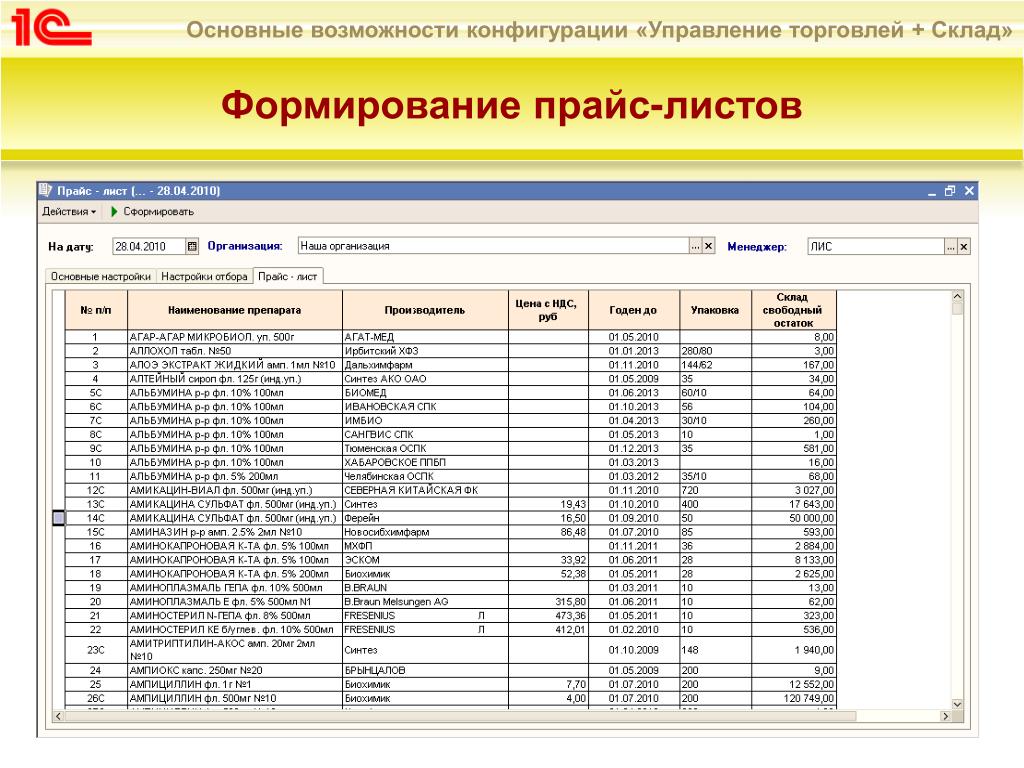
Task: Select the АЛОЭ ЭКСТРАКТ ЖИДКИЙ row name
Action: tap(234, 365)
